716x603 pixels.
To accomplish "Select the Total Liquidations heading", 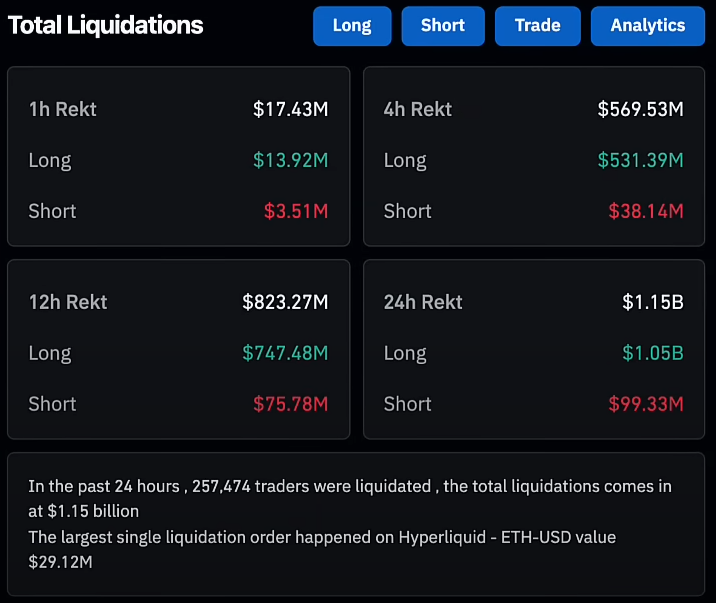I will coord(105,26).
